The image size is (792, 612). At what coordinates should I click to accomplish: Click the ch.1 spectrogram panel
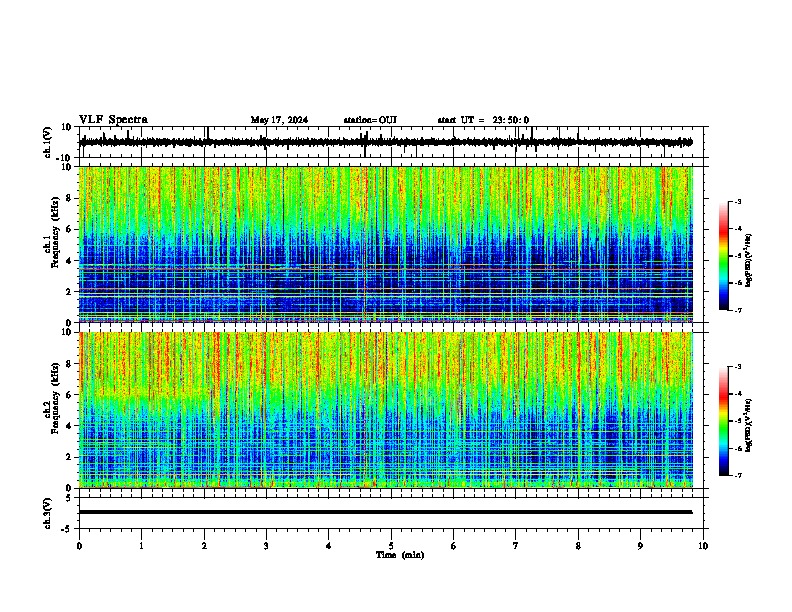[x=386, y=244]
